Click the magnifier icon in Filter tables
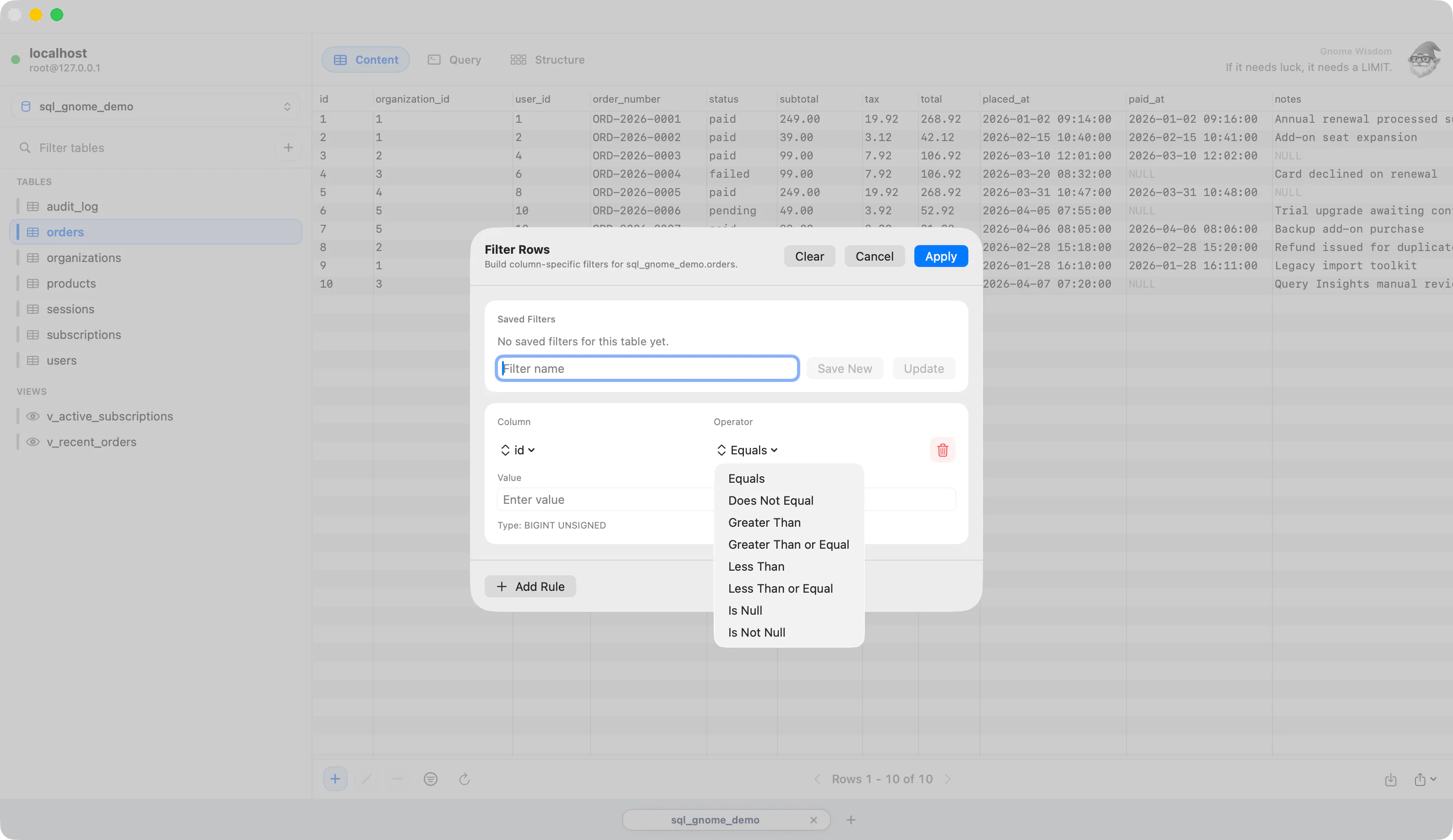The width and height of the screenshot is (1453, 840). pyautogui.click(x=25, y=147)
